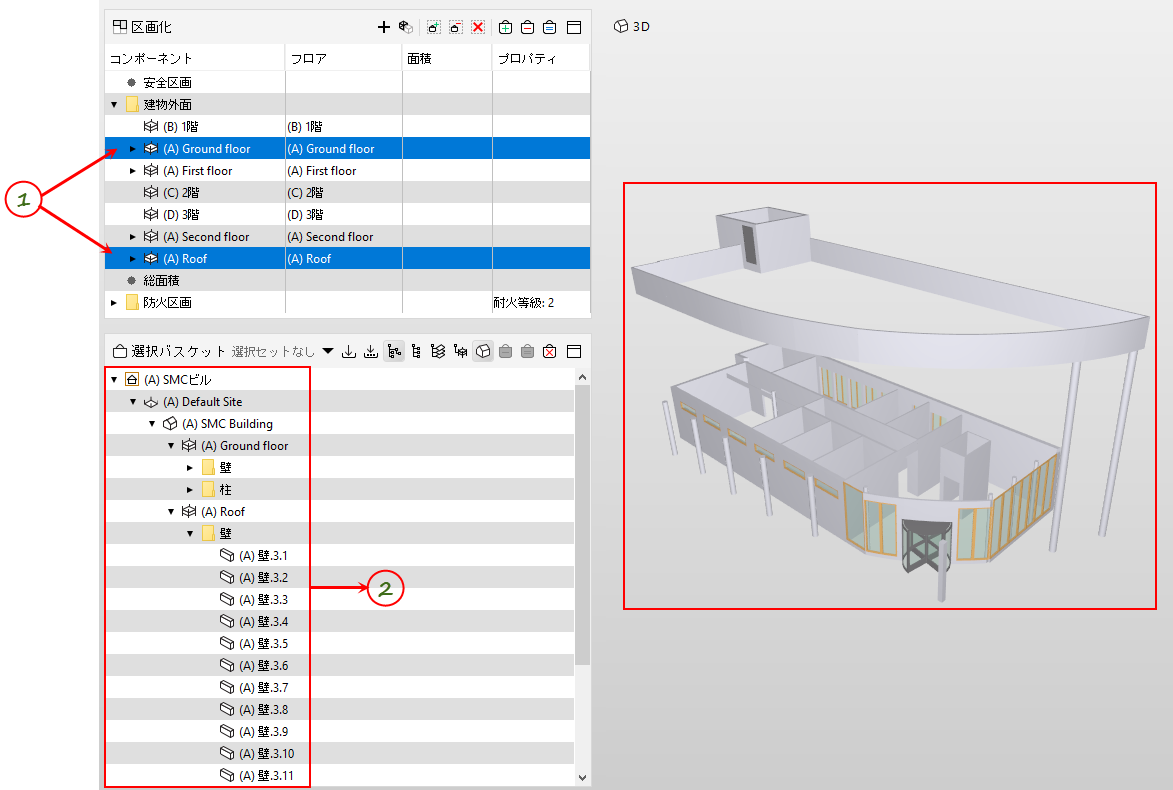Click the 3D view cube icon
This screenshot has height=790, width=1173.
[621, 26]
